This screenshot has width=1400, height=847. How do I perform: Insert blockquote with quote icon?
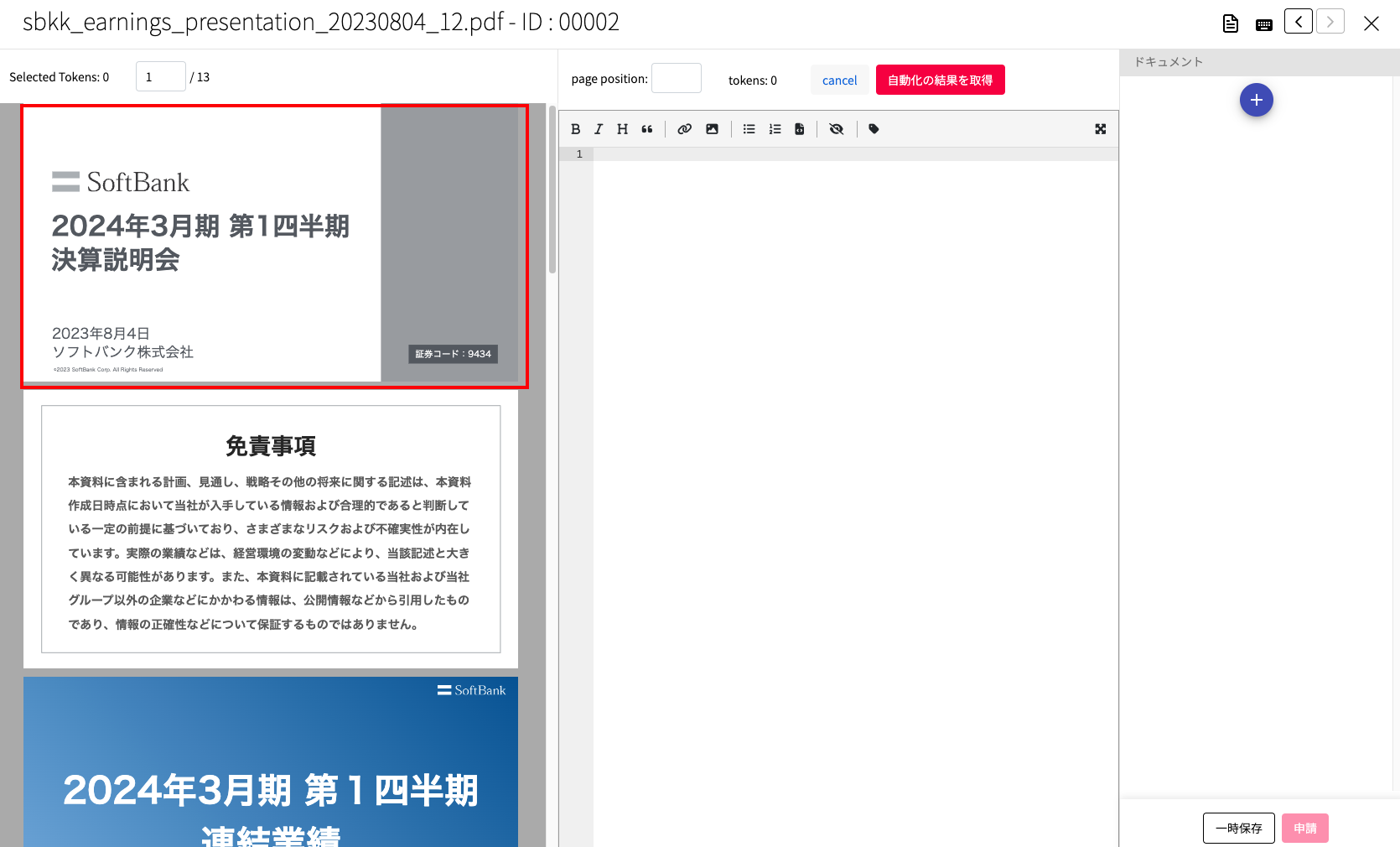click(x=647, y=129)
